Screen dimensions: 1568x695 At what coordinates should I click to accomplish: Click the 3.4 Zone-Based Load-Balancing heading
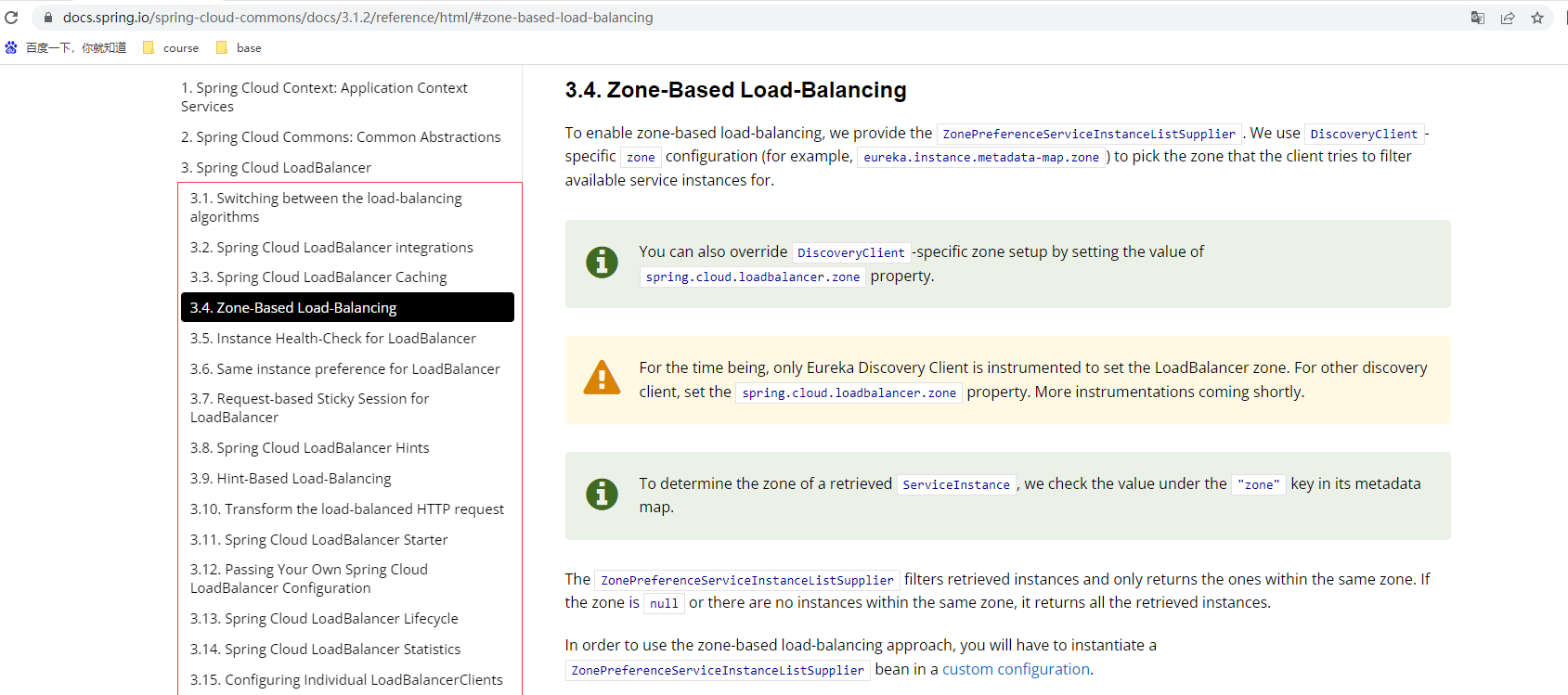(x=736, y=90)
